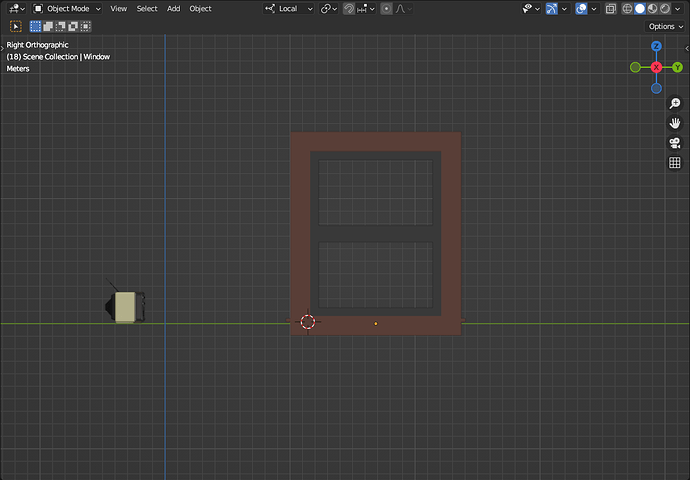Click the '(18) Scene Collection | Window' text
The width and height of the screenshot is (690, 480).
[x=58, y=57]
